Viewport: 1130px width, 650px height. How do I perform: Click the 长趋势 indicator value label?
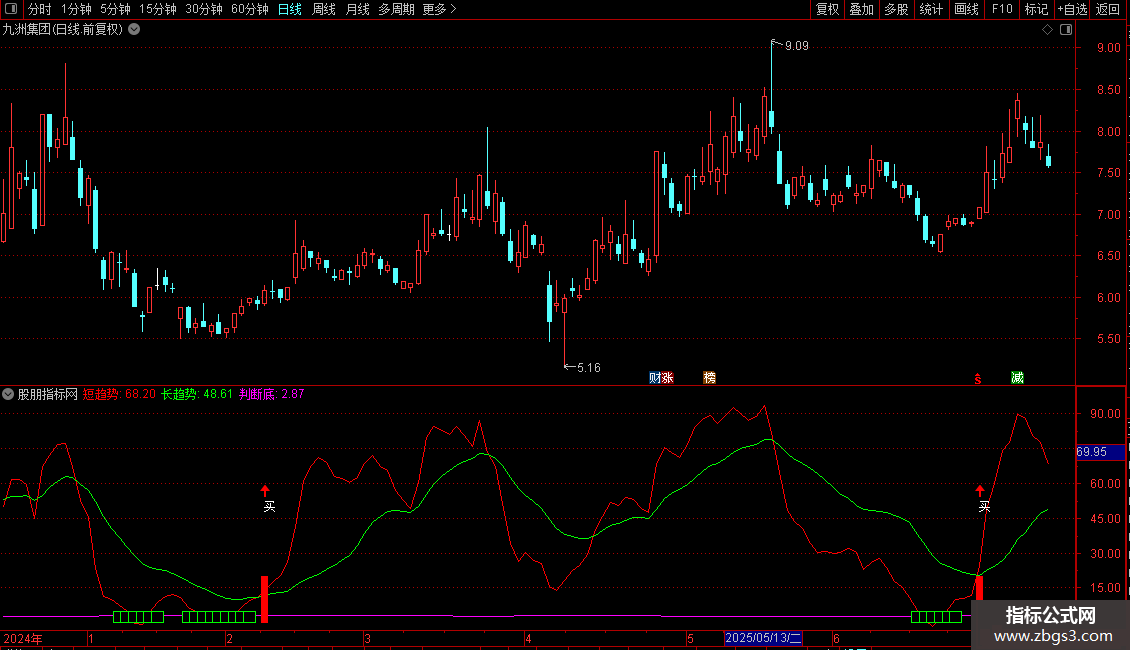pos(197,394)
